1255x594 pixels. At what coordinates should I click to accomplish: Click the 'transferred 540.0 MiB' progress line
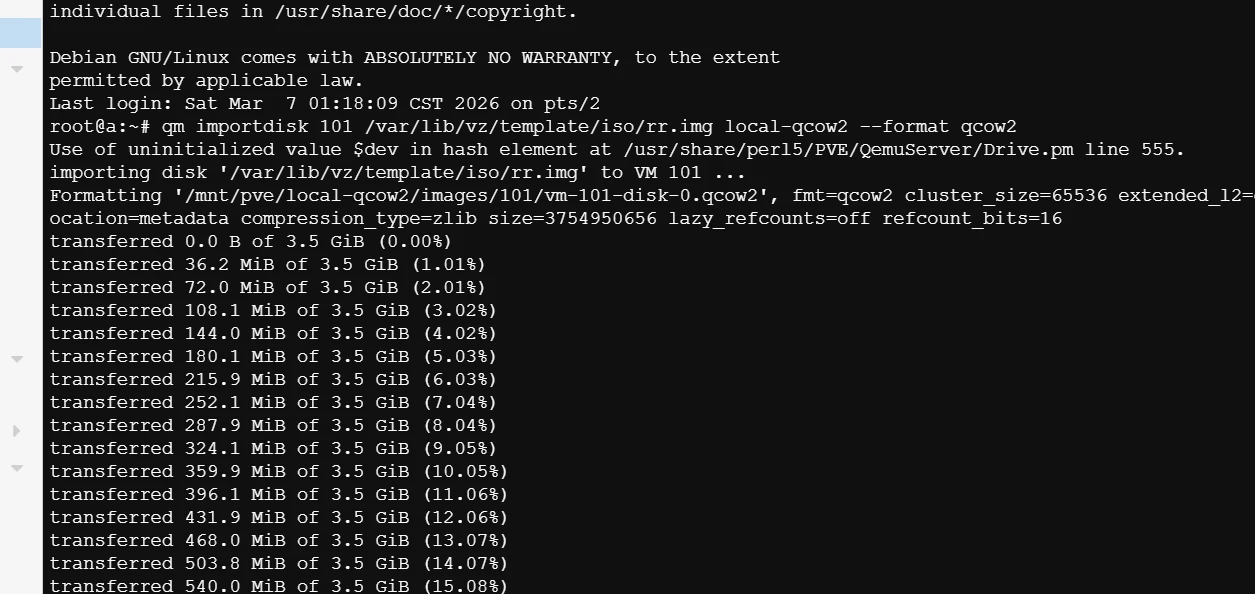click(x=278, y=586)
